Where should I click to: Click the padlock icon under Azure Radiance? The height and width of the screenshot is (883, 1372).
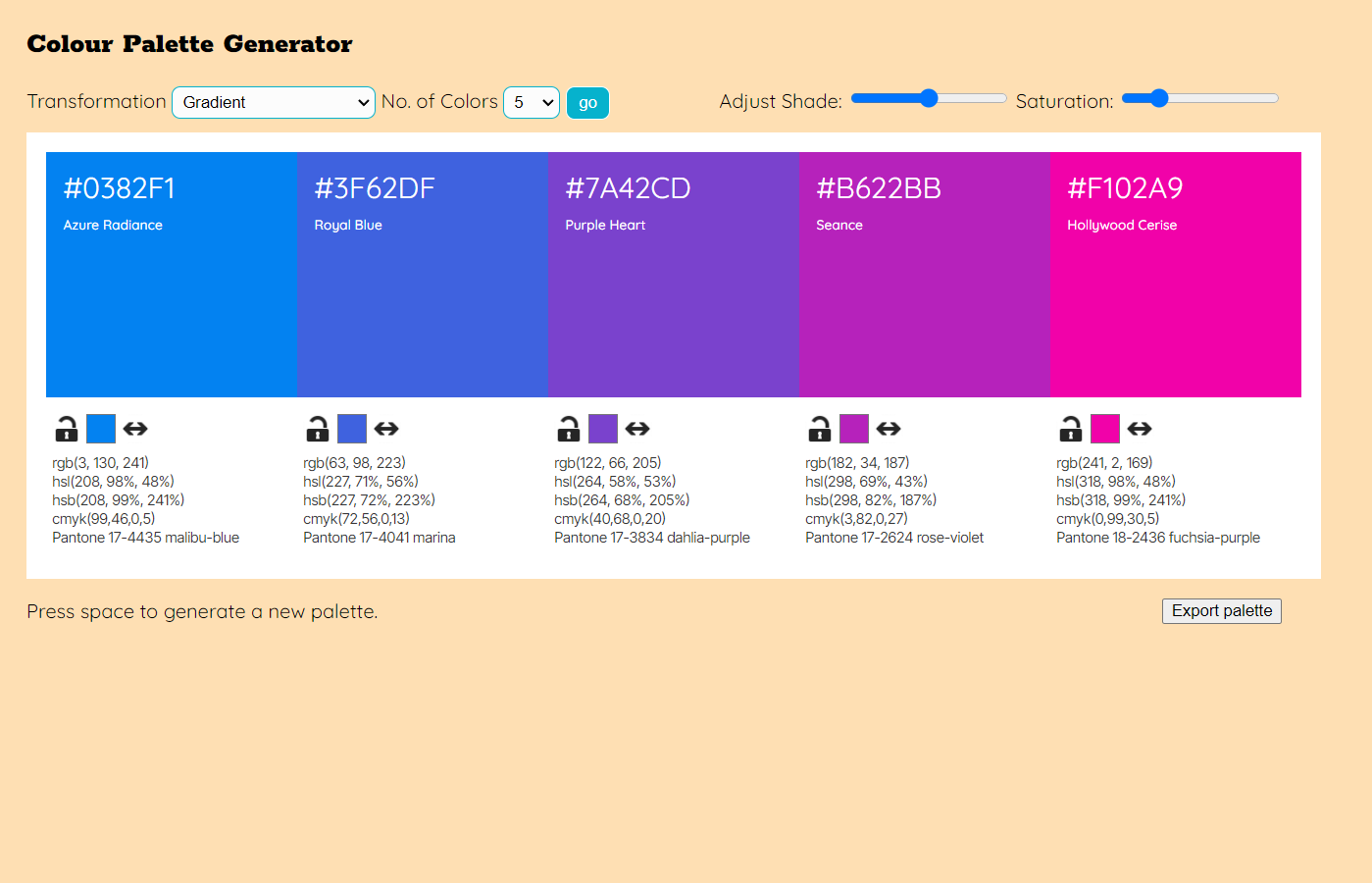pos(66,429)
